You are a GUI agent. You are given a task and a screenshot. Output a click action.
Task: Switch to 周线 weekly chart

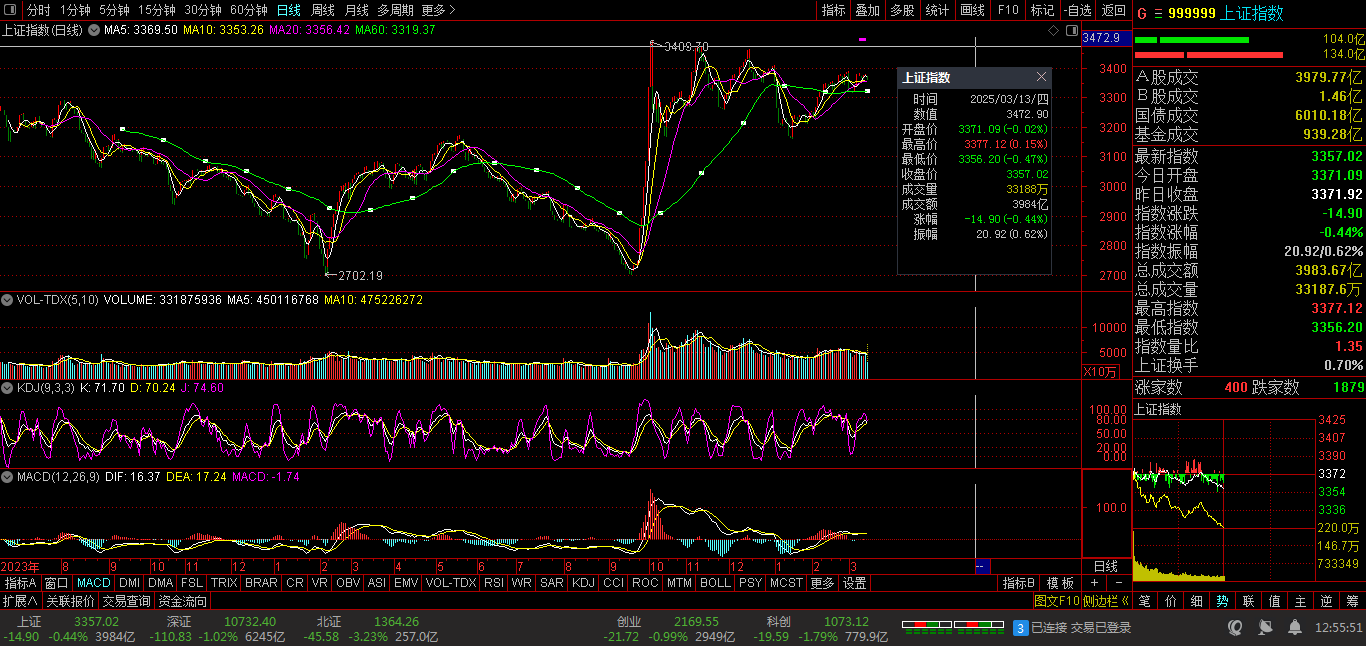pyautogui.click(x=323, y=10)
